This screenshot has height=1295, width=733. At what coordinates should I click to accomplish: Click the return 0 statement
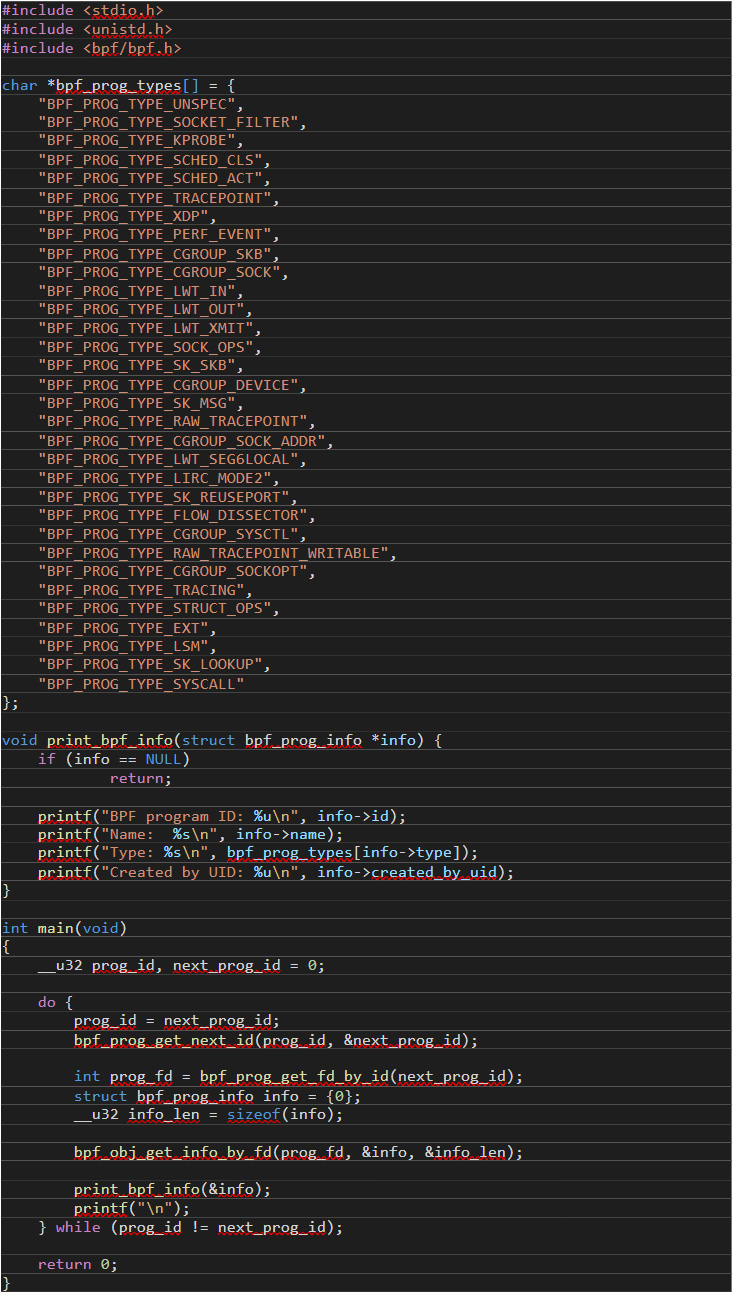(77, 1264)
